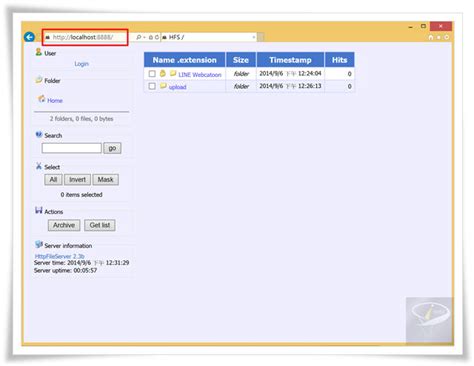Click timestamp 12:24:04 in LINE Webcatoon row
This screenshot has width=474, height=366.
point(310,73)
